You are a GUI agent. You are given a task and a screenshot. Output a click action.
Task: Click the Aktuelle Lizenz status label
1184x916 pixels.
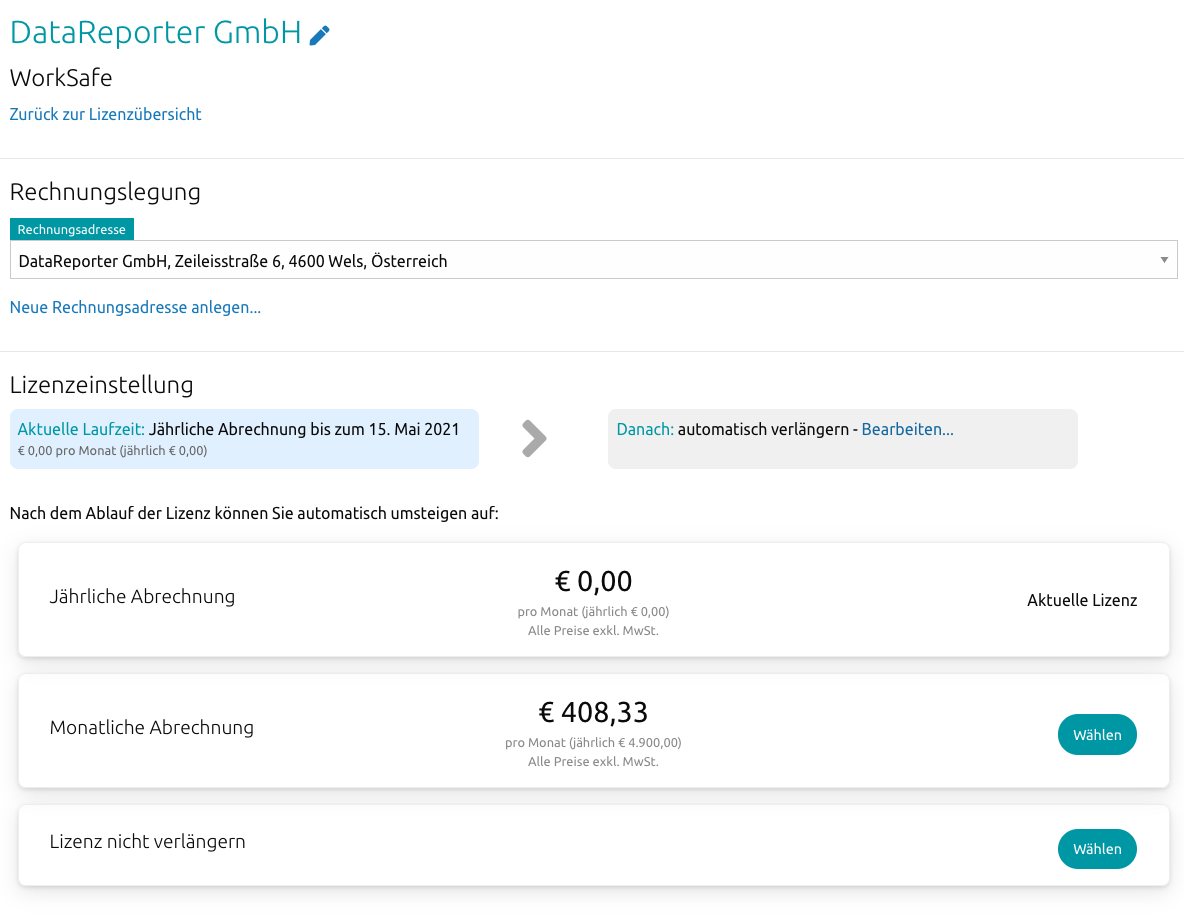1082,601
